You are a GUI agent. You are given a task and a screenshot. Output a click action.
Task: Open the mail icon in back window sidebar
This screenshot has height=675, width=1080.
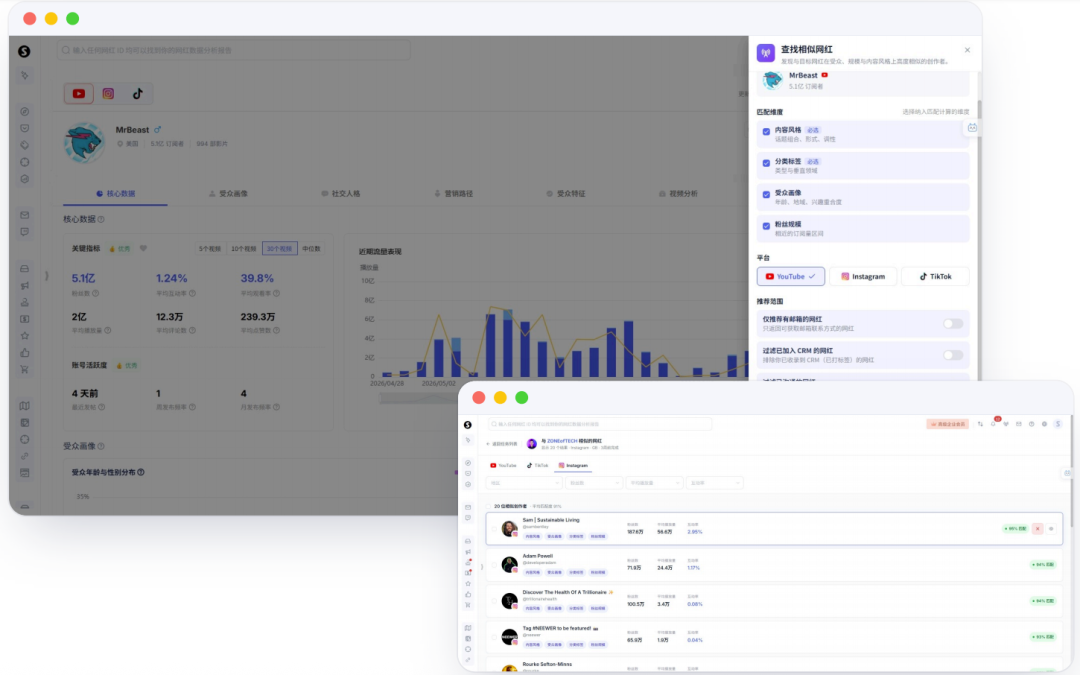point(25,216)
